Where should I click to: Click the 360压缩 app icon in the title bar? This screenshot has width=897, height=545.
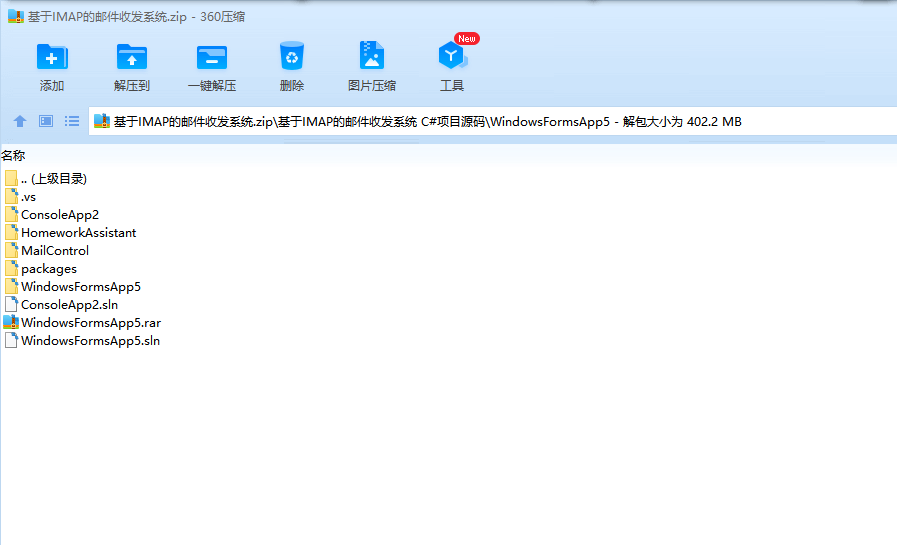click(x=16, y=17)
